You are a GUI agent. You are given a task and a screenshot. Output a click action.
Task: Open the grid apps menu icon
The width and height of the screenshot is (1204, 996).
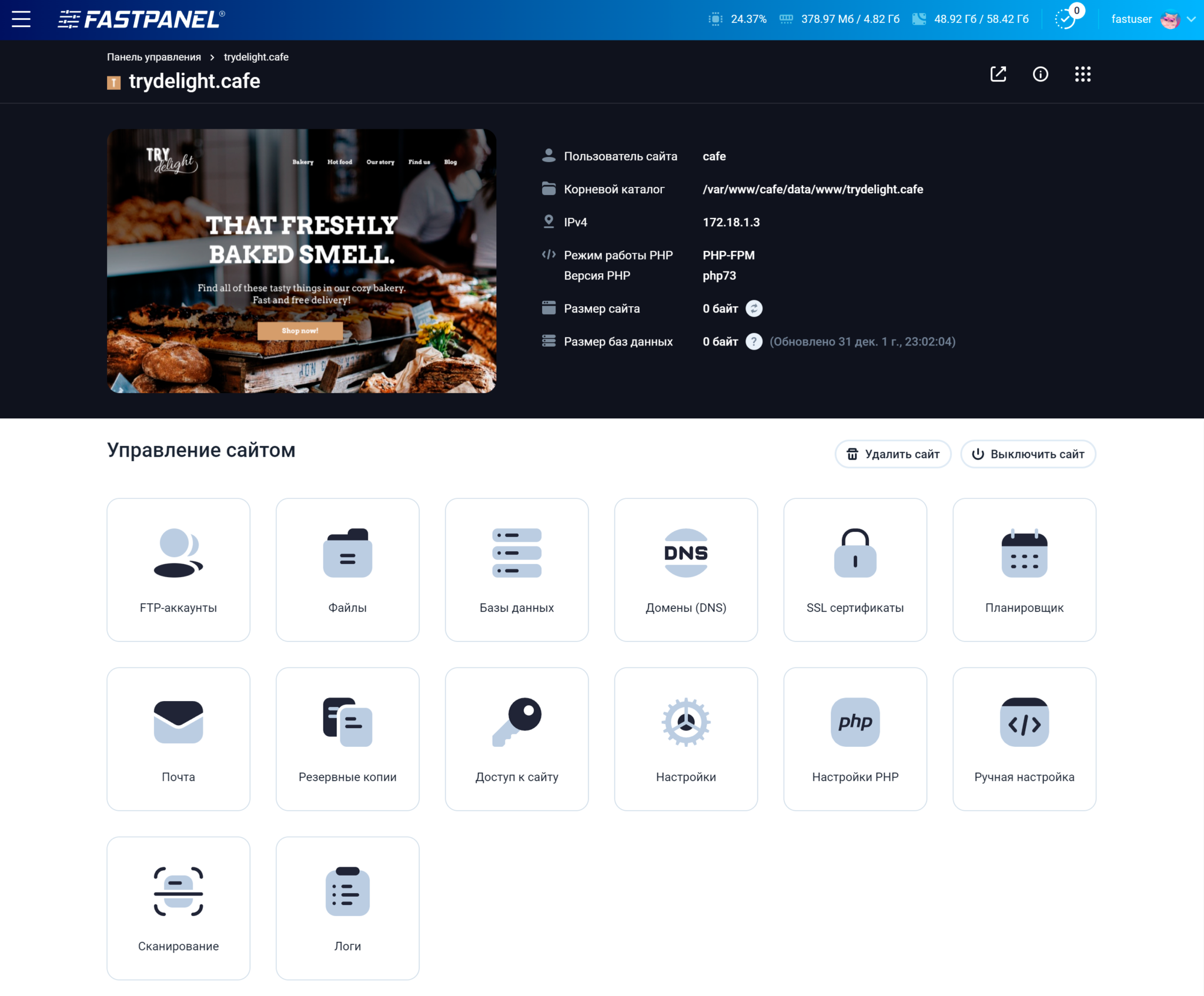[1082, 74]
